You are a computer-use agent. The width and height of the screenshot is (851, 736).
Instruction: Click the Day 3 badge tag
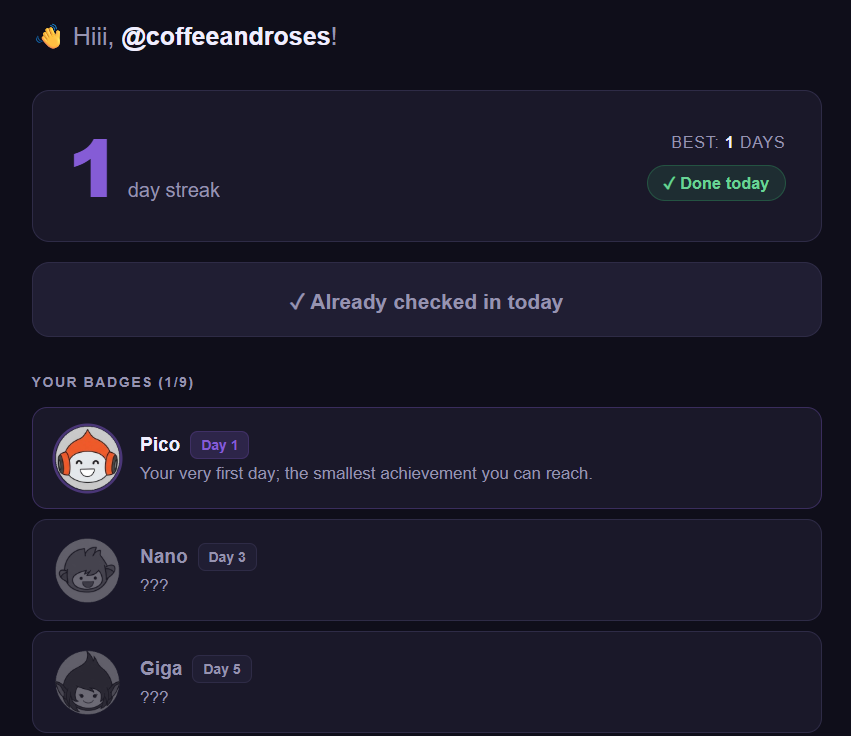click(227, 557)
